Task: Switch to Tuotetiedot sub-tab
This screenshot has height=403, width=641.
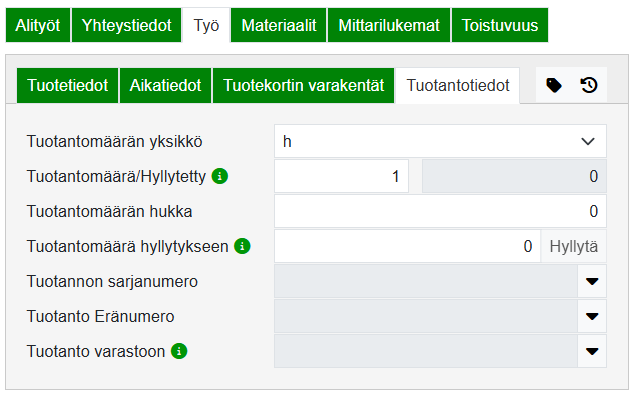Action: pyautogui.click(x=68, y=86)
